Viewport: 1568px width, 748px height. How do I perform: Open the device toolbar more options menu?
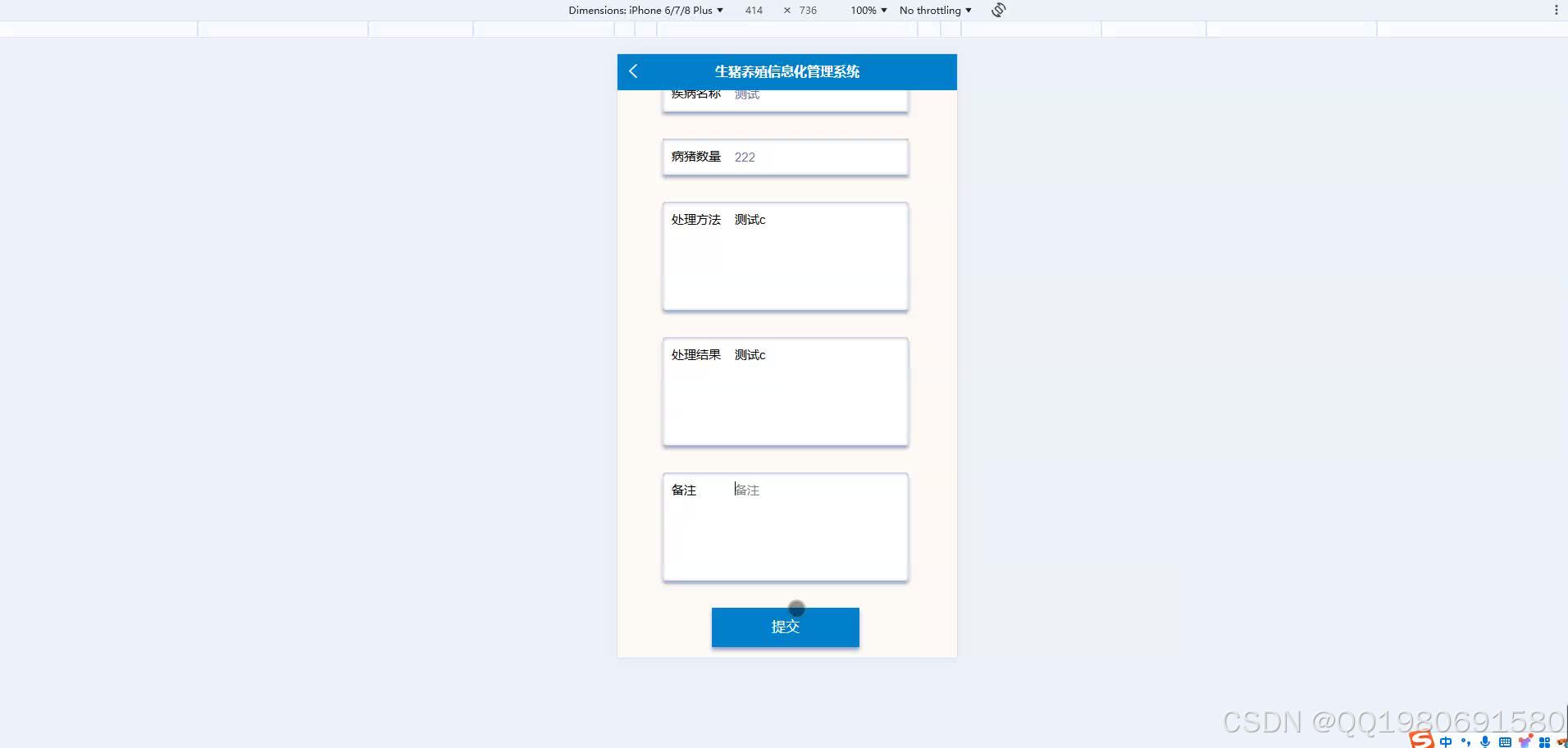pyautogui.click(x=1555, y=9)
